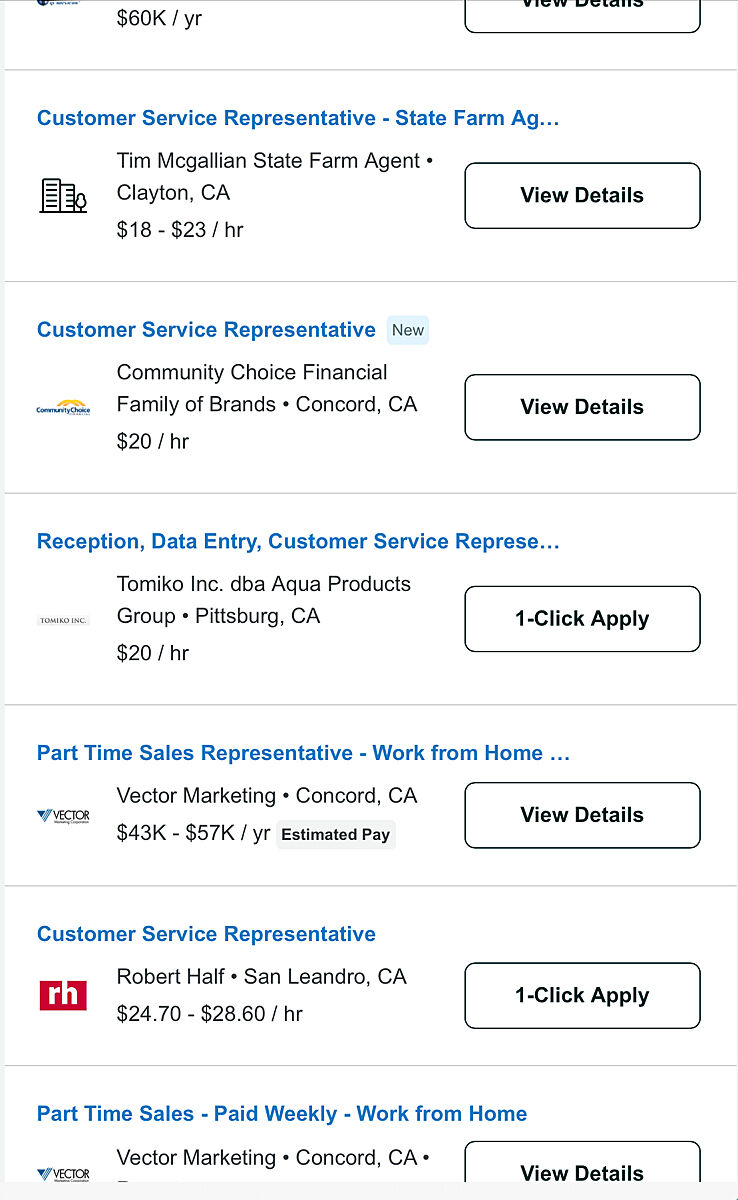Viewport: 738px width, 1200px height.
Task: Click the Estimated Pay label
Action: 335,834
